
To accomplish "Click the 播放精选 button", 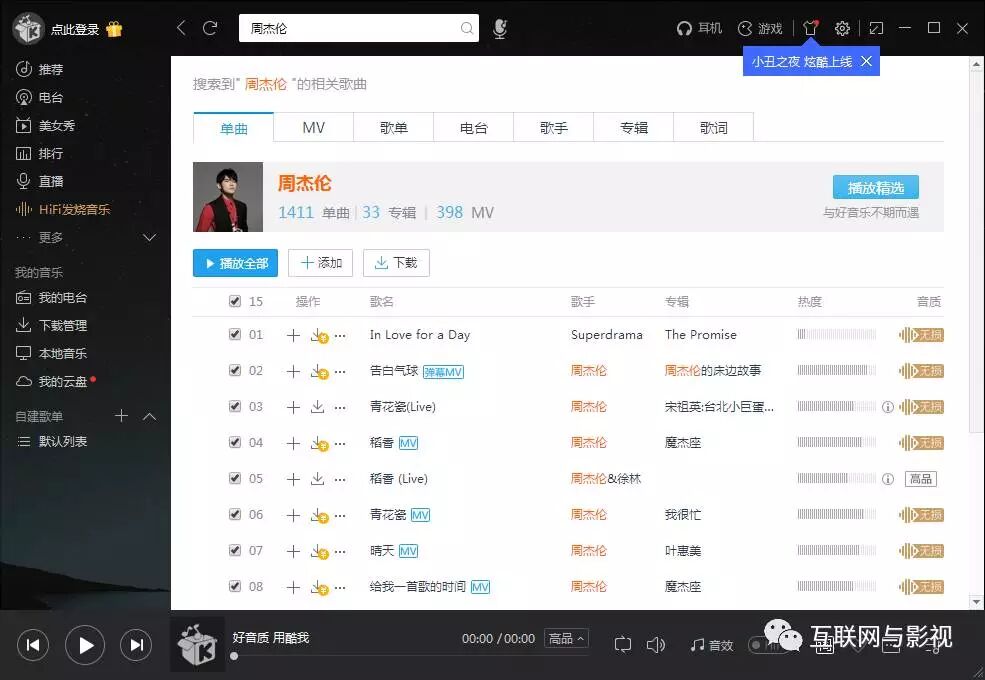I will tap(876, 187).
